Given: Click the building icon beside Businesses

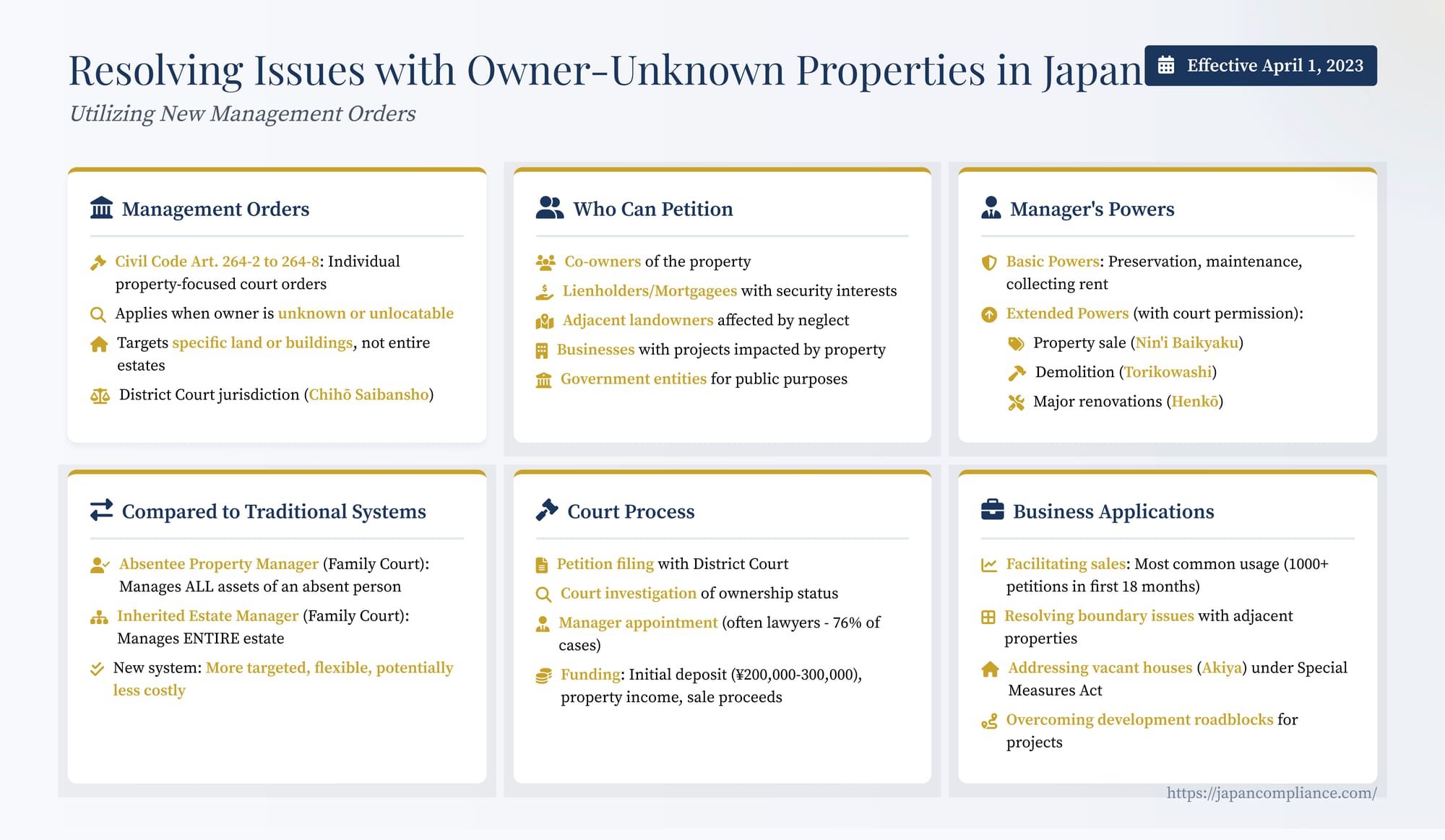Looking at the screenshot, I should click(542, 351).
